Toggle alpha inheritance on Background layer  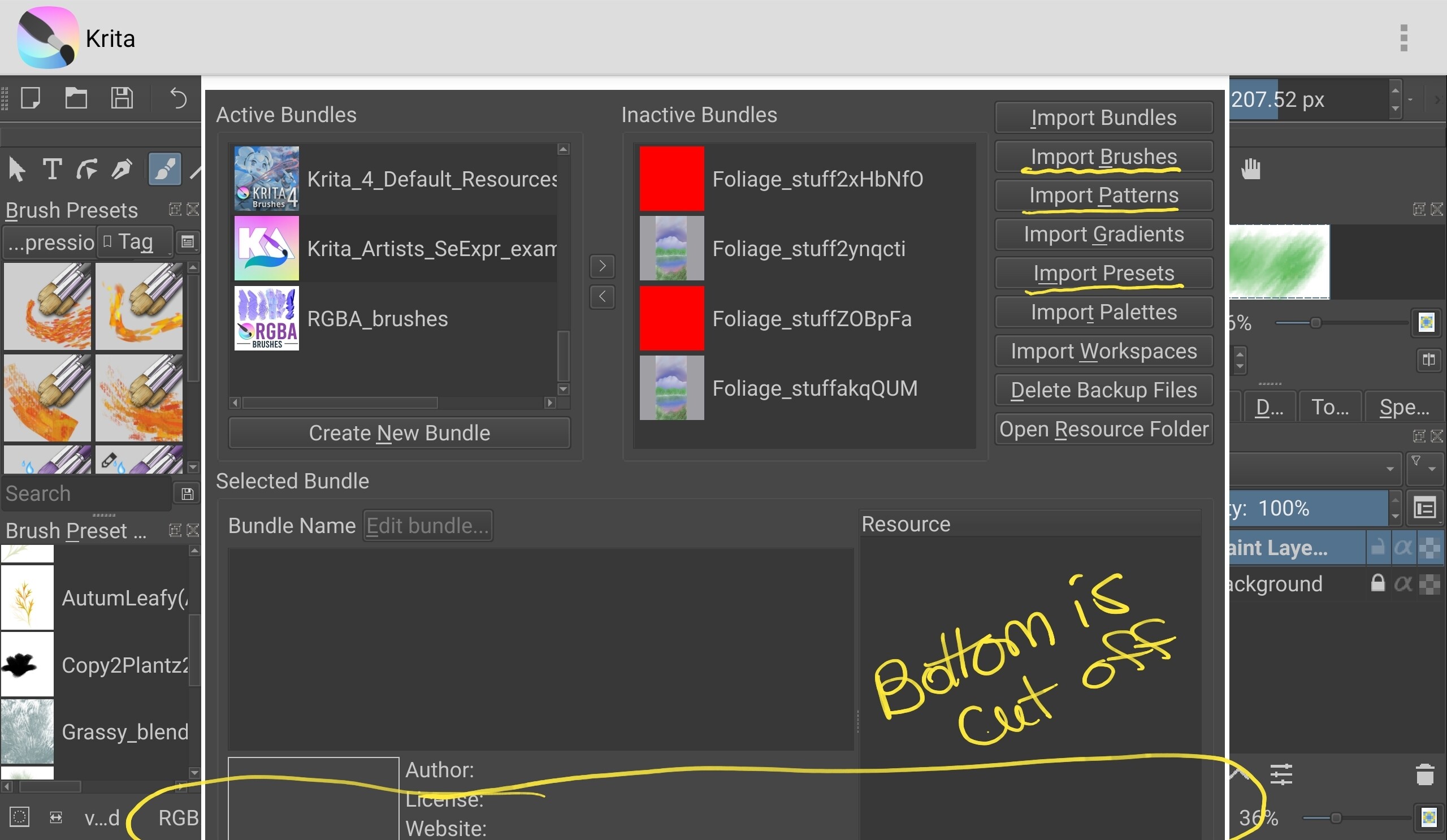[x=1403, y=583]
